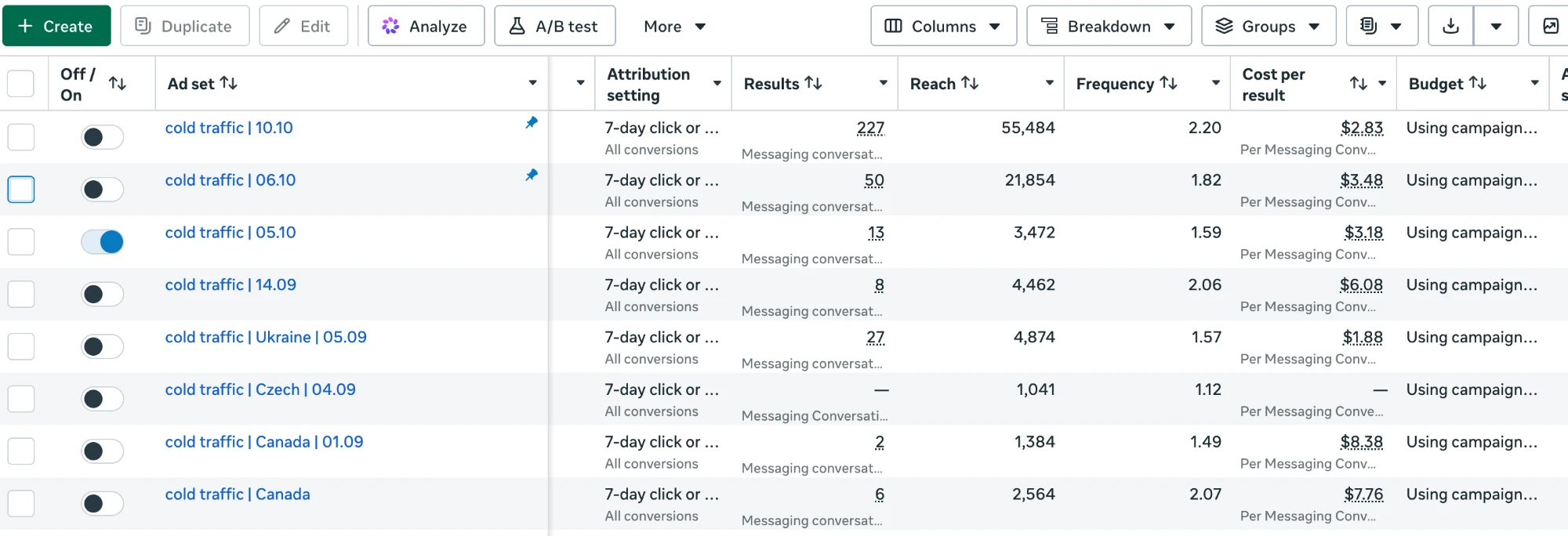Open Attribution setting column options arrow

717,83
